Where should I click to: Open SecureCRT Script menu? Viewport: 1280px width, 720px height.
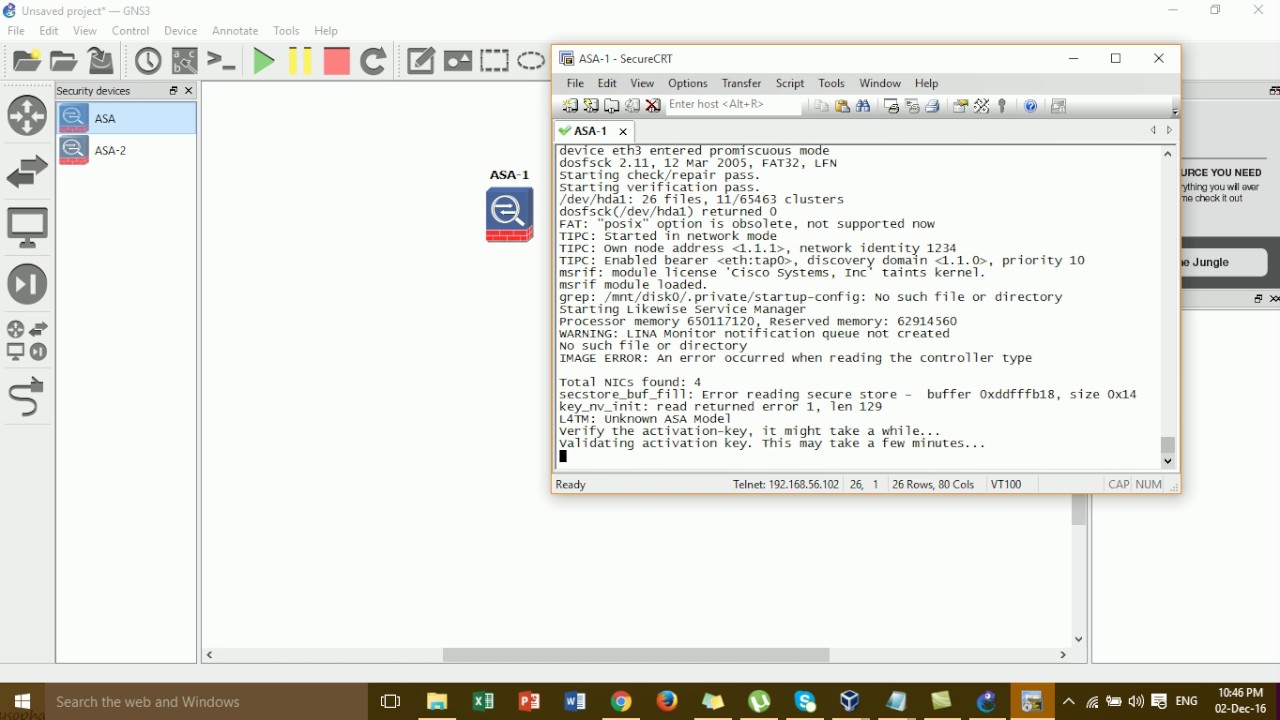click(x=790, y=83)
